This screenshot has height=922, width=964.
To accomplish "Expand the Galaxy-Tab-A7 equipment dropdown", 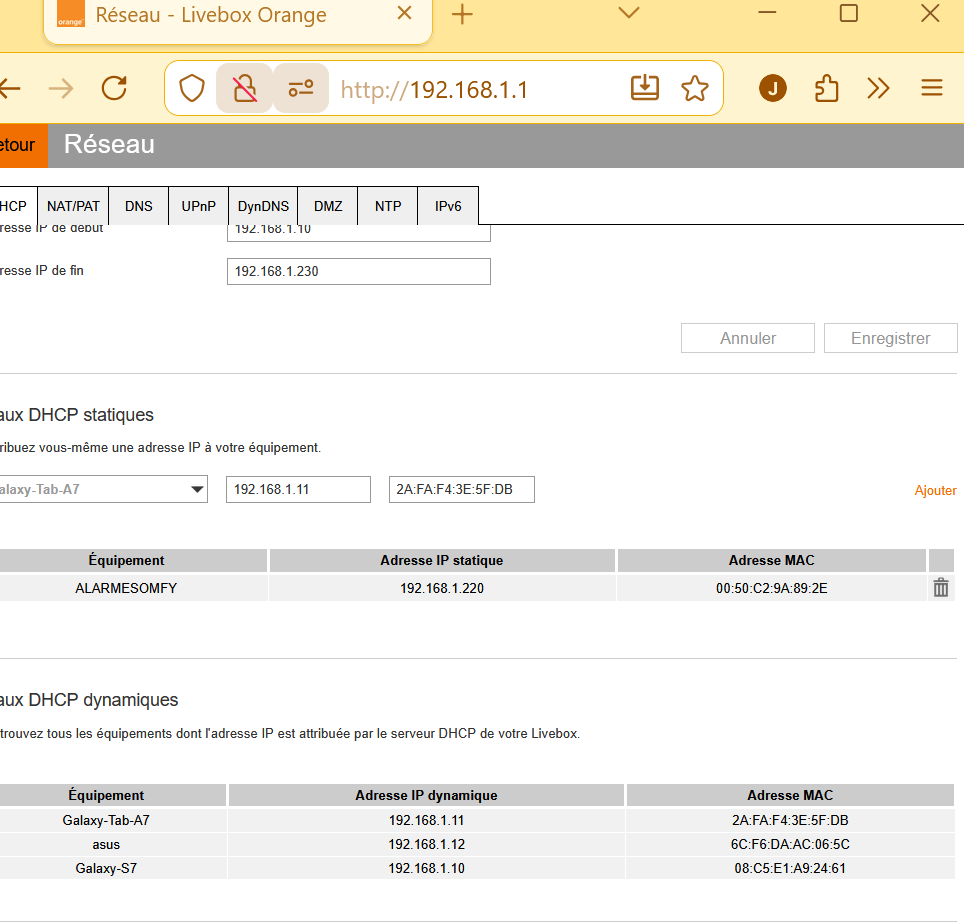I will (196, 490).
